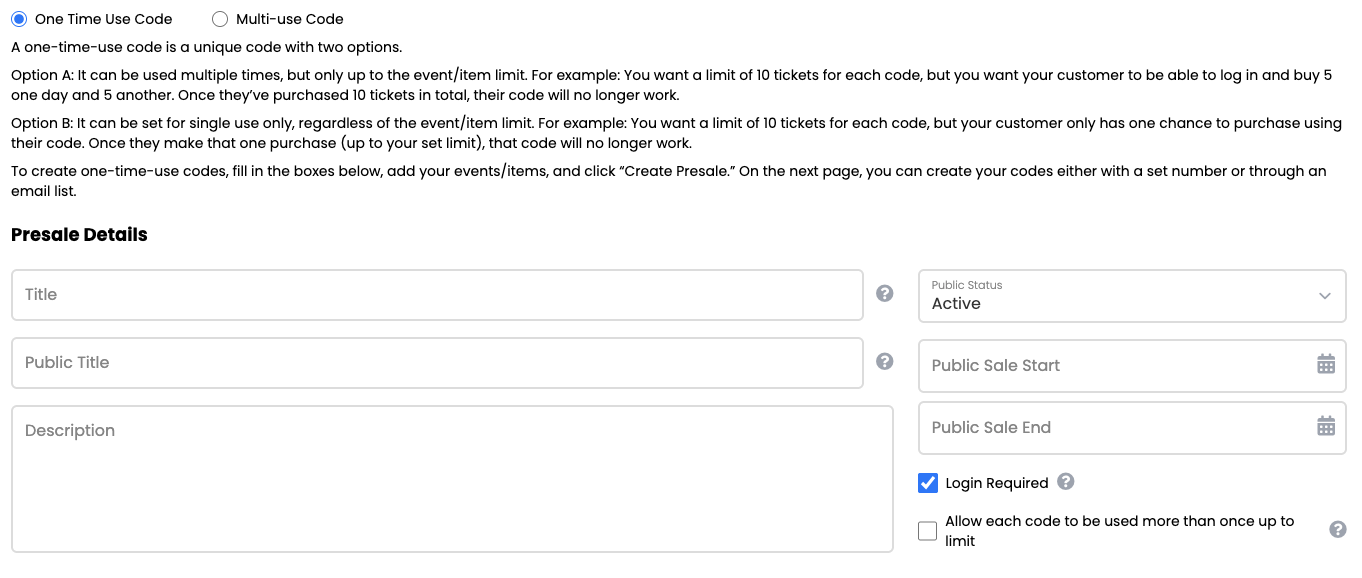Click the Active value in Public Status

point(956,304)
